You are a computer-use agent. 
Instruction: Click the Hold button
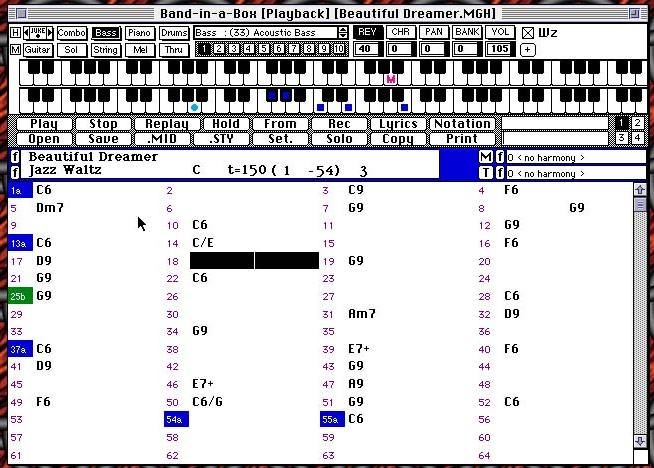point(226,124)
